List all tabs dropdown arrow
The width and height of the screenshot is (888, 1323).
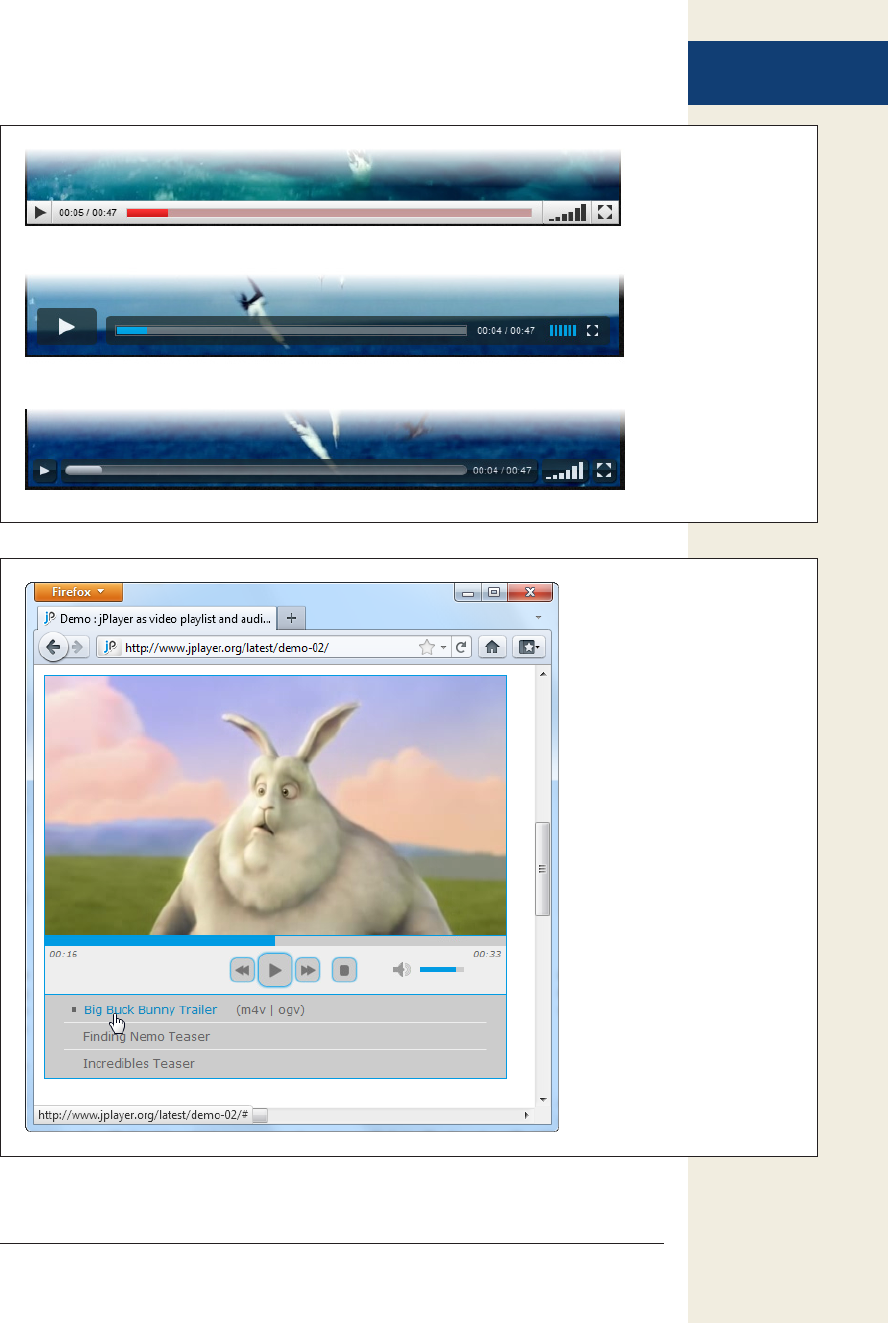pyautogui.click(x=538, y=618)
